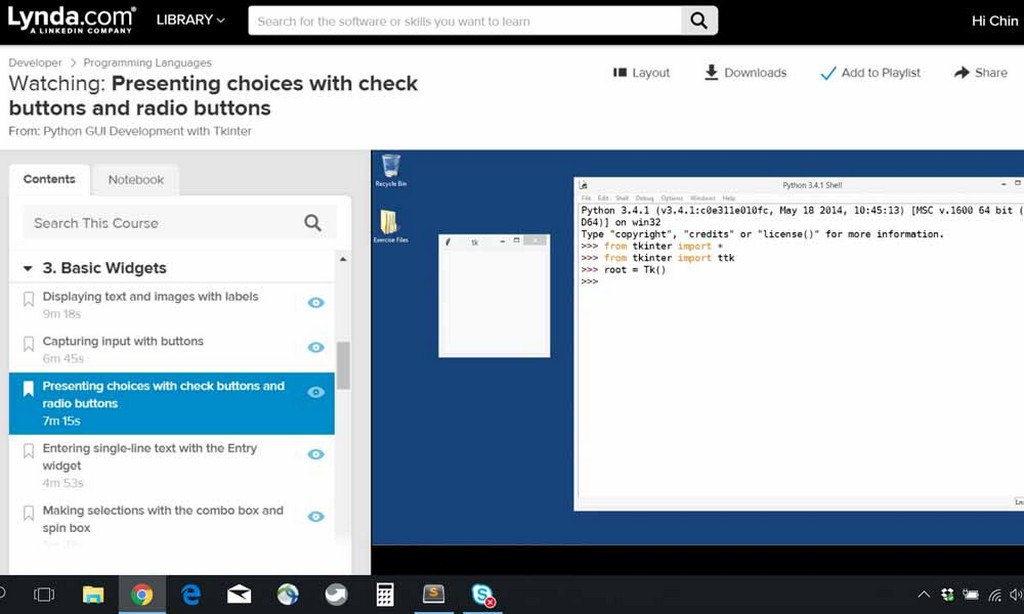Click the Lynda.com logo
Screen dimensions: 1024x614
pos(71,20)
